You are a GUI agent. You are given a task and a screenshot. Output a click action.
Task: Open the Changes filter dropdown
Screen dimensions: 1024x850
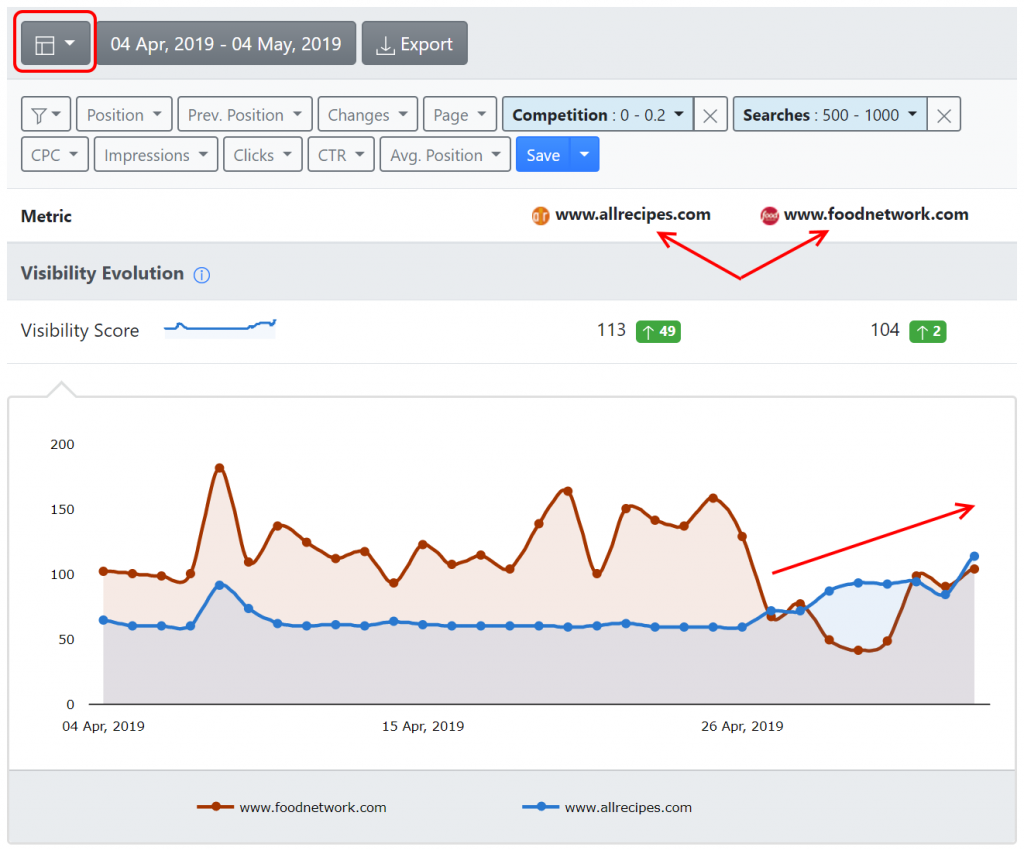368,114
